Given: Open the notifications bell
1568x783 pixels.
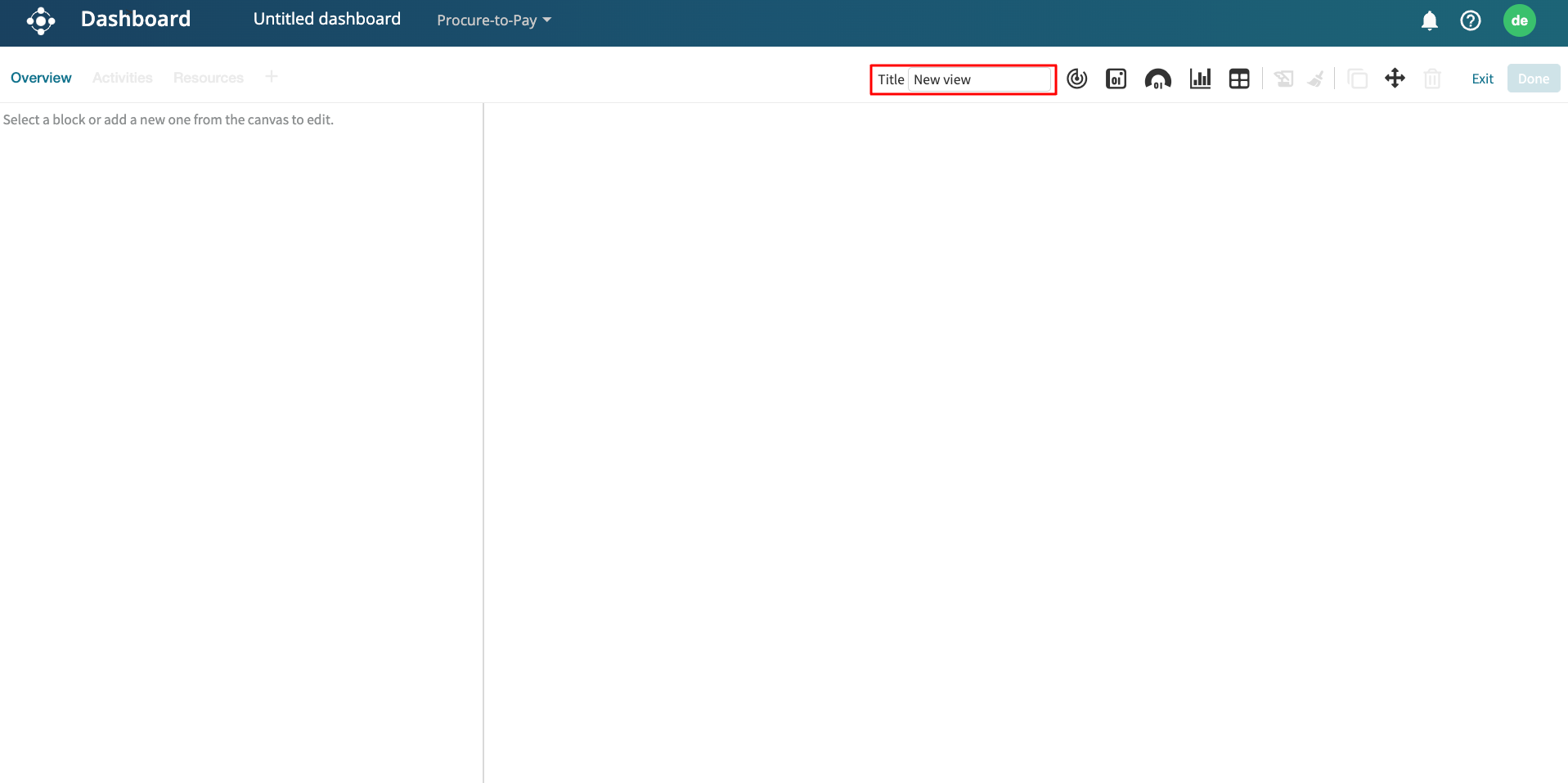Looking at the screenshot, I should [x=1429, y=20].
